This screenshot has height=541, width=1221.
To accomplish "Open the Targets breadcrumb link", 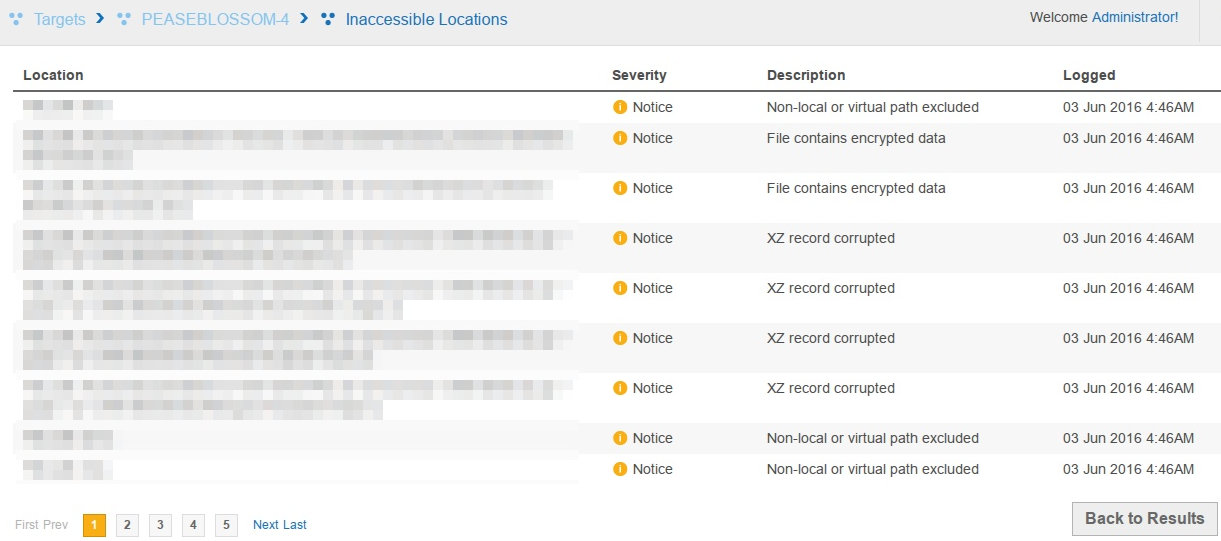I will point(60,19).
